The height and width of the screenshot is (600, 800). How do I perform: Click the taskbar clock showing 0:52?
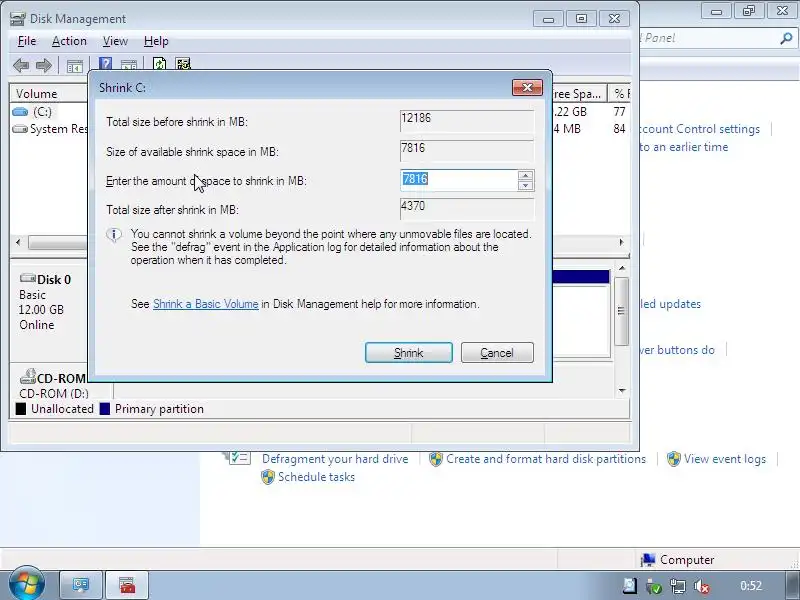point(751,586)
